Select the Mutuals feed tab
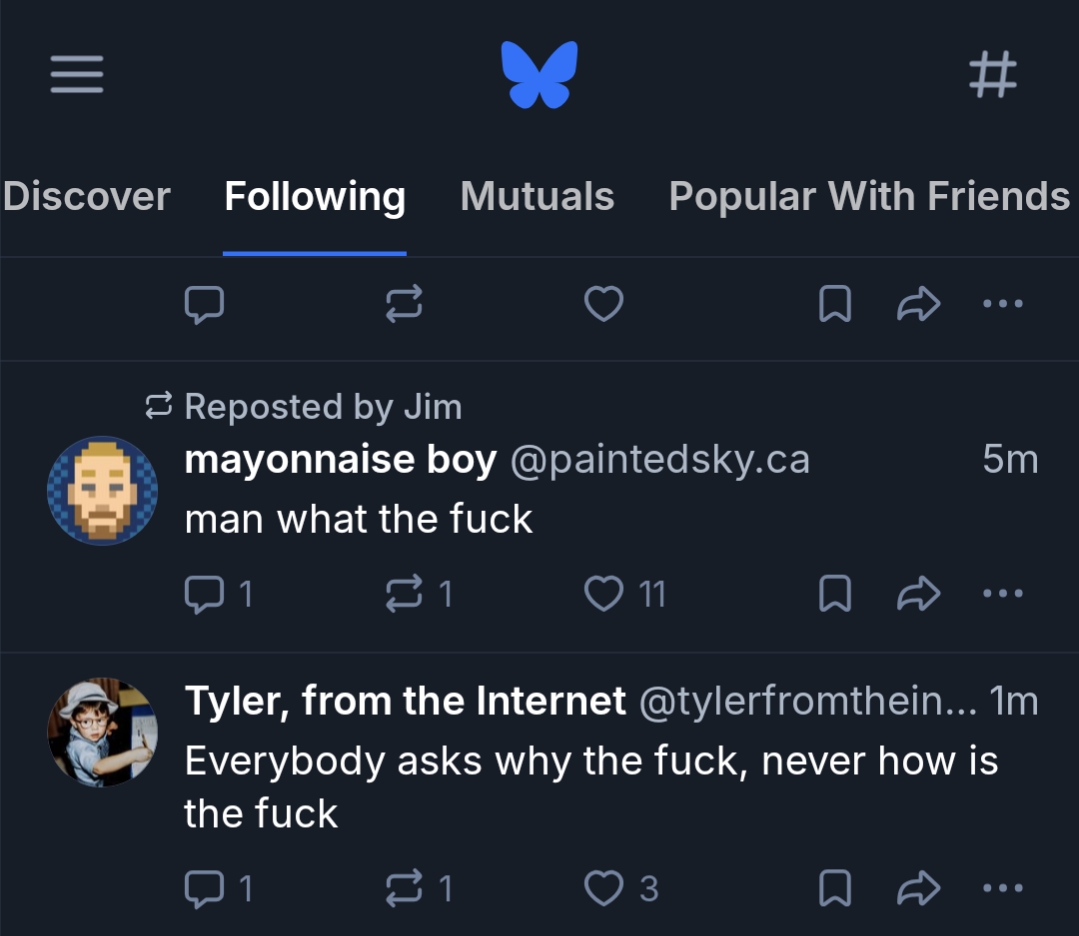The width and height of the screenshot is (1079, 936). [537, 197]
